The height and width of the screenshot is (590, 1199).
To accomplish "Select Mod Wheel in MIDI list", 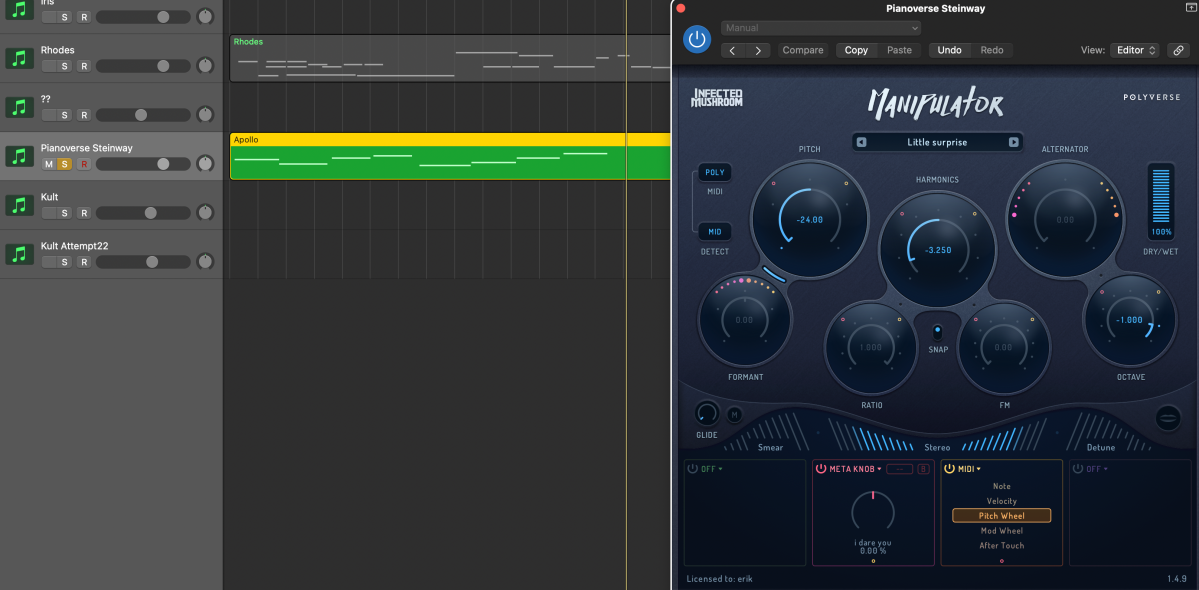I will [x=1001, y=531].
